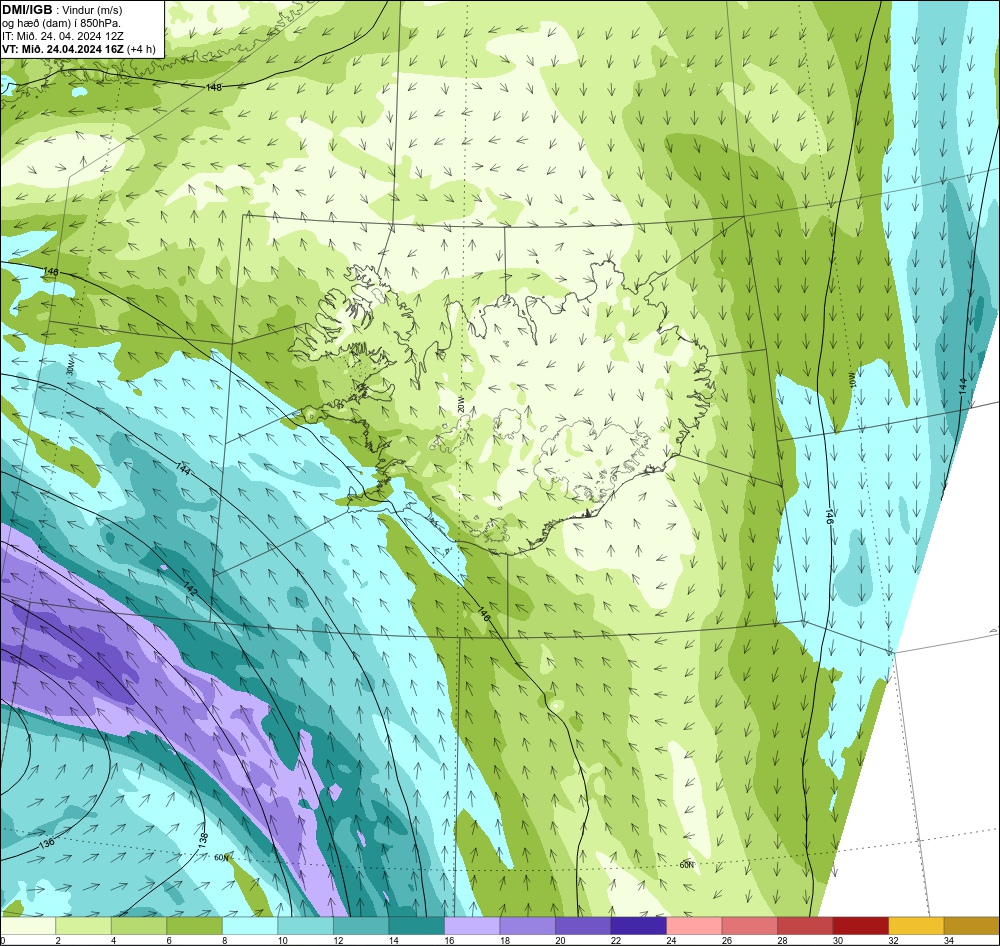Click the 'VT: Mið. 24.04.2024 16Z (+4 h)' line
Screen dimensions: 1000x946
pos(78,49)
